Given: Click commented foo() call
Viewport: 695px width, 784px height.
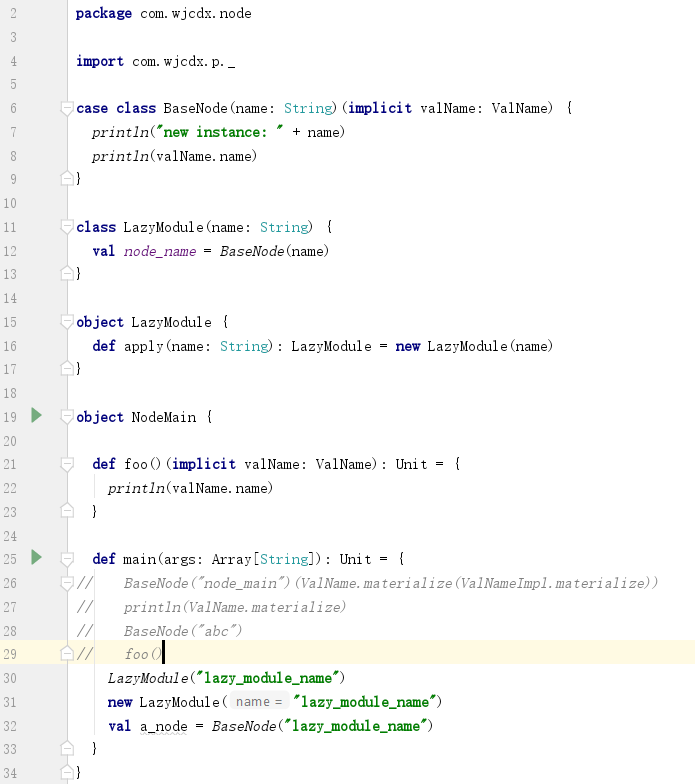Looking at the screenshot, I should click(143, 654).
